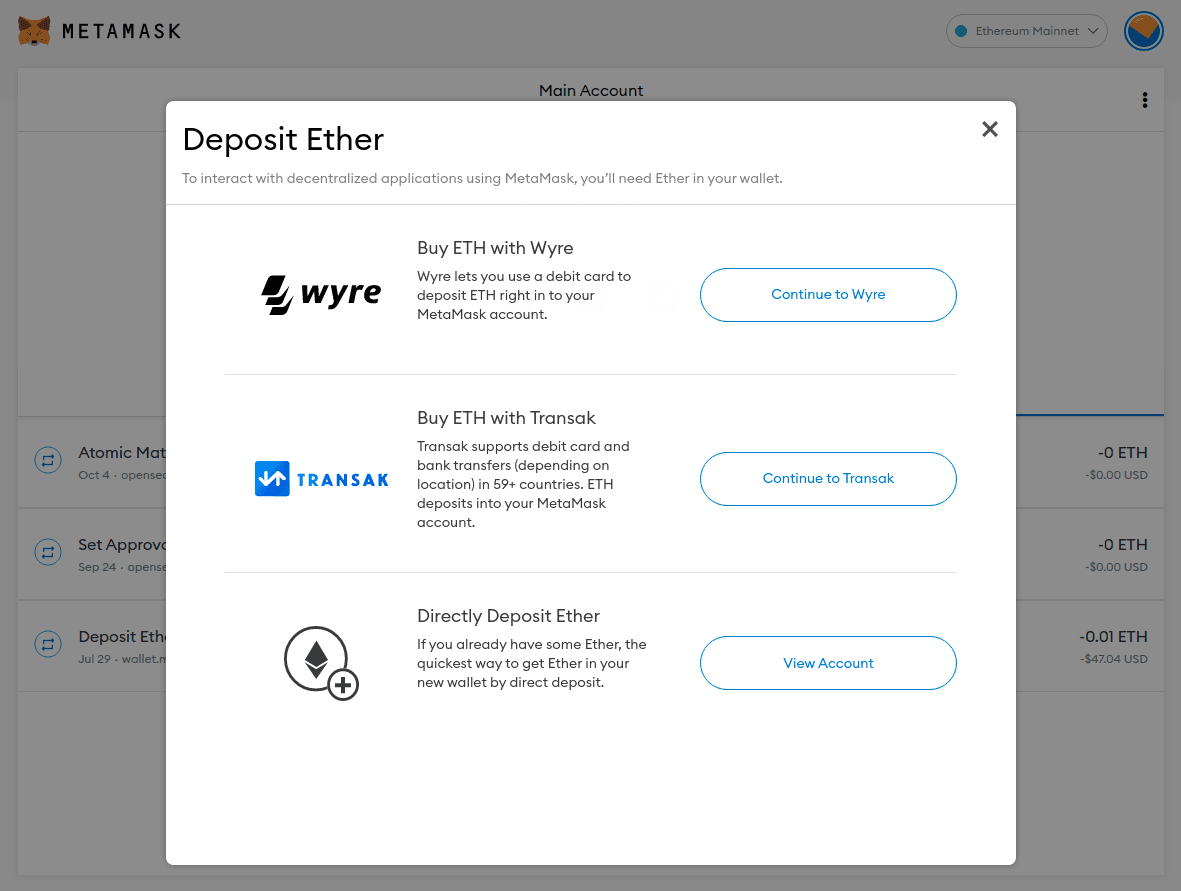Click the Ethereum deposit plus icon
1181x891 pixels.
(x=321, y=662)
